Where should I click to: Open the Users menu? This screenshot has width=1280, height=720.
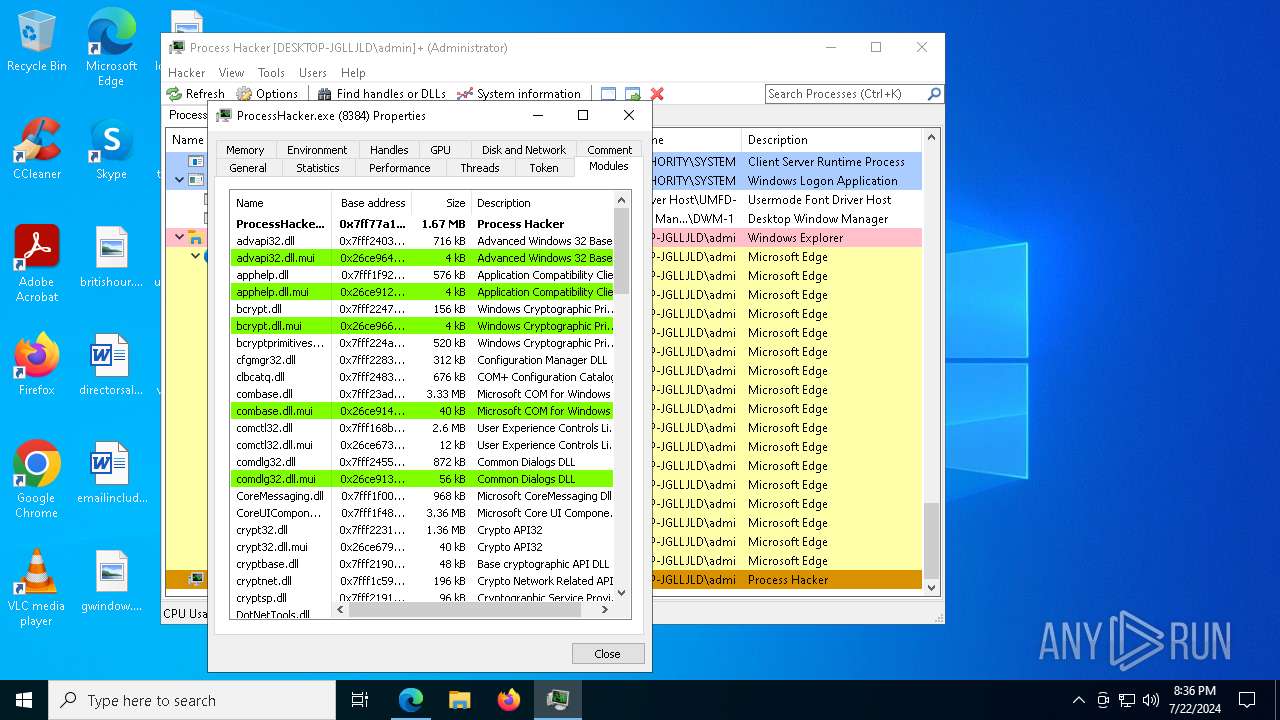[x=313, y=73]
